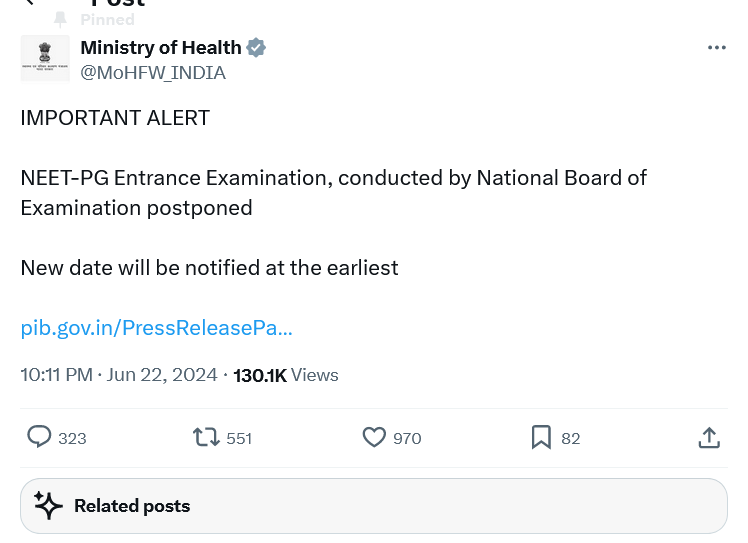Viewport: 748px width, 543px height.
Task: Expand the Related posts section
Action: [x=374, y=506]
